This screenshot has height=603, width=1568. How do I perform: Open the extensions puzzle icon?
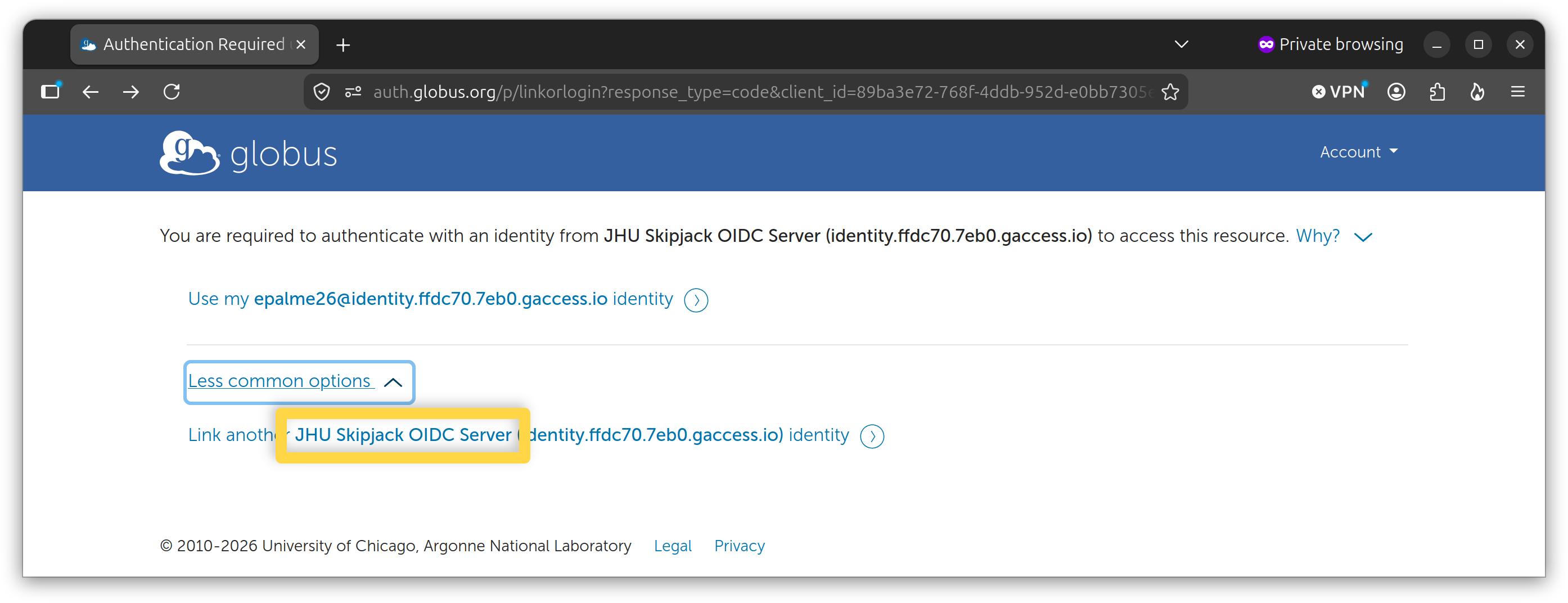coord(1437,92)
